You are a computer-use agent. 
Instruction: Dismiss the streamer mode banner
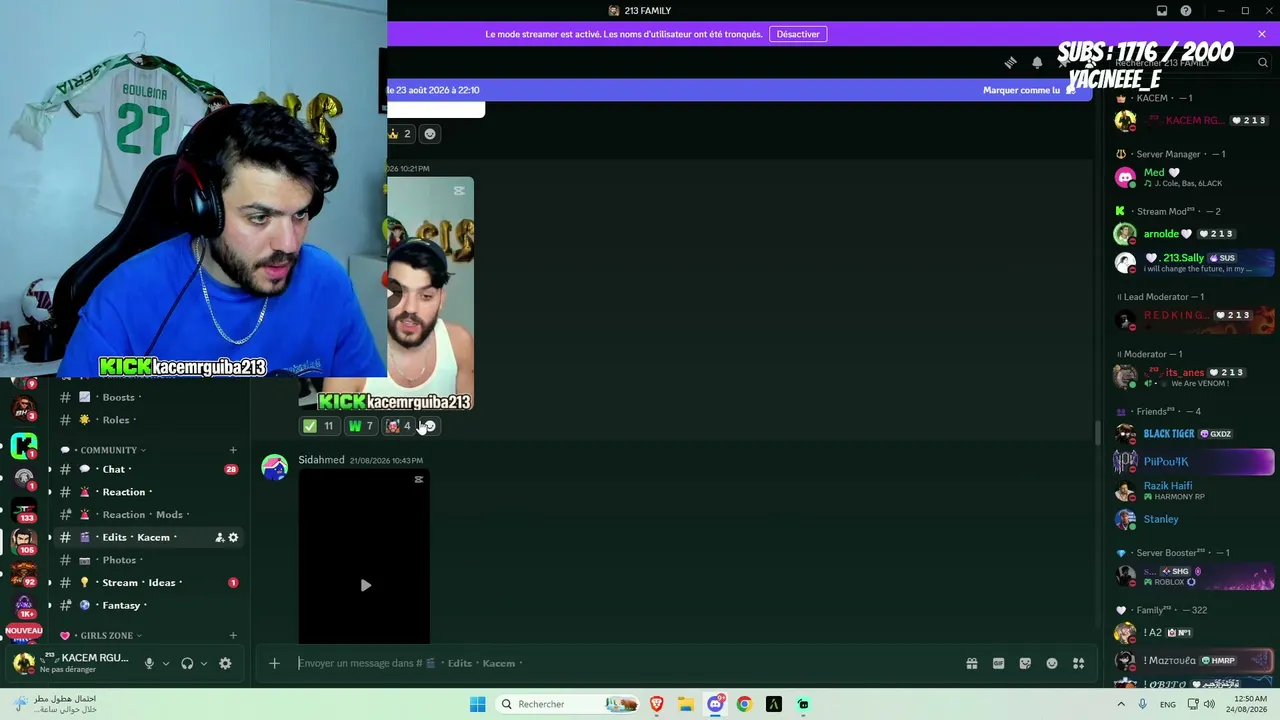pos(1262,34)
